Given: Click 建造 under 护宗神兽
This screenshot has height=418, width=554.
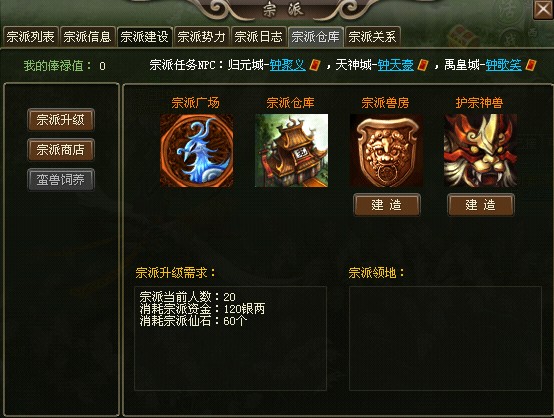Looking at the screenshot, I should pyautogui.click(x=481, y=205).
